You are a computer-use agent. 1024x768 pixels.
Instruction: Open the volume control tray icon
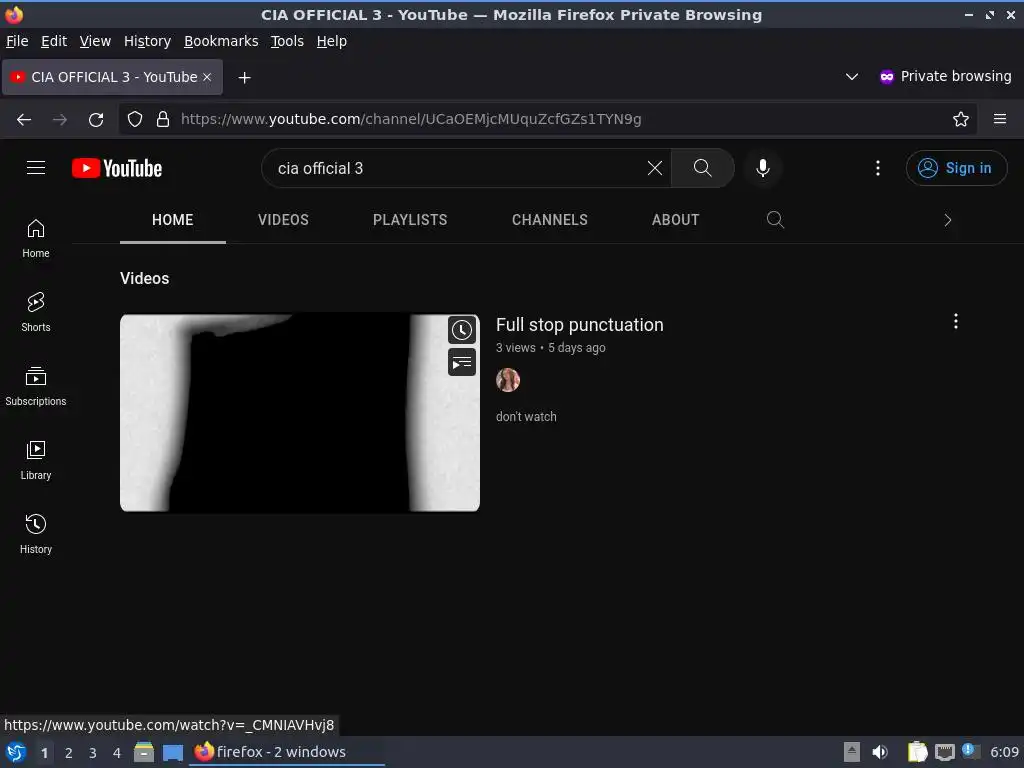point(880,752)
